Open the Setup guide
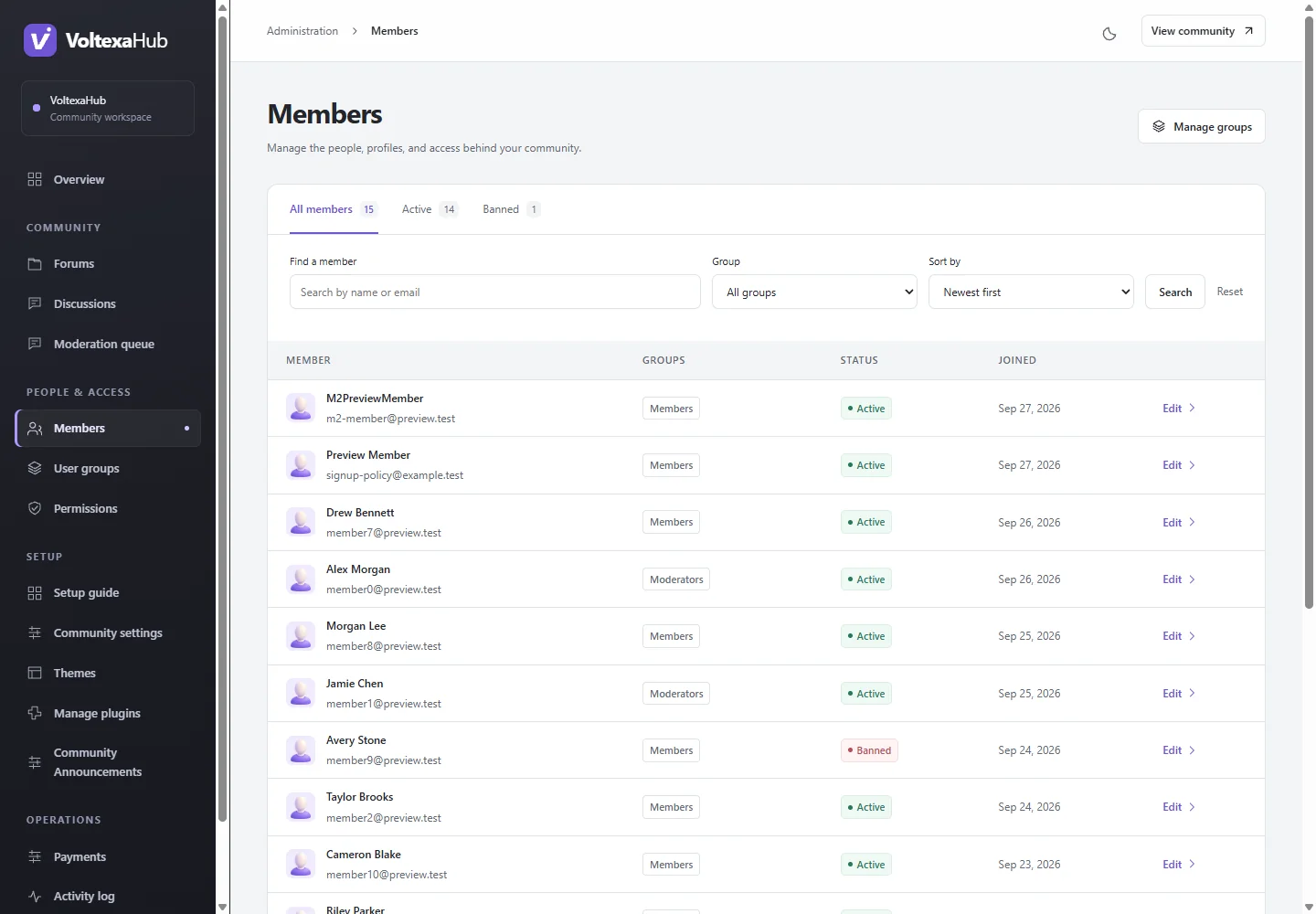The image size is (1316, 914). coord(108,593)
